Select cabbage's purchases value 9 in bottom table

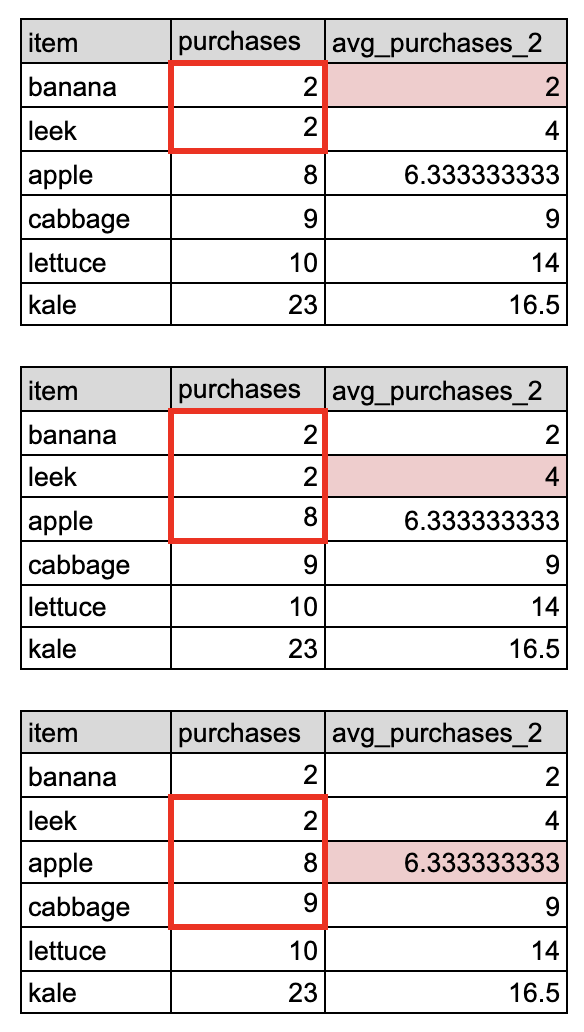pyautogui.click(x=248, y=906)
